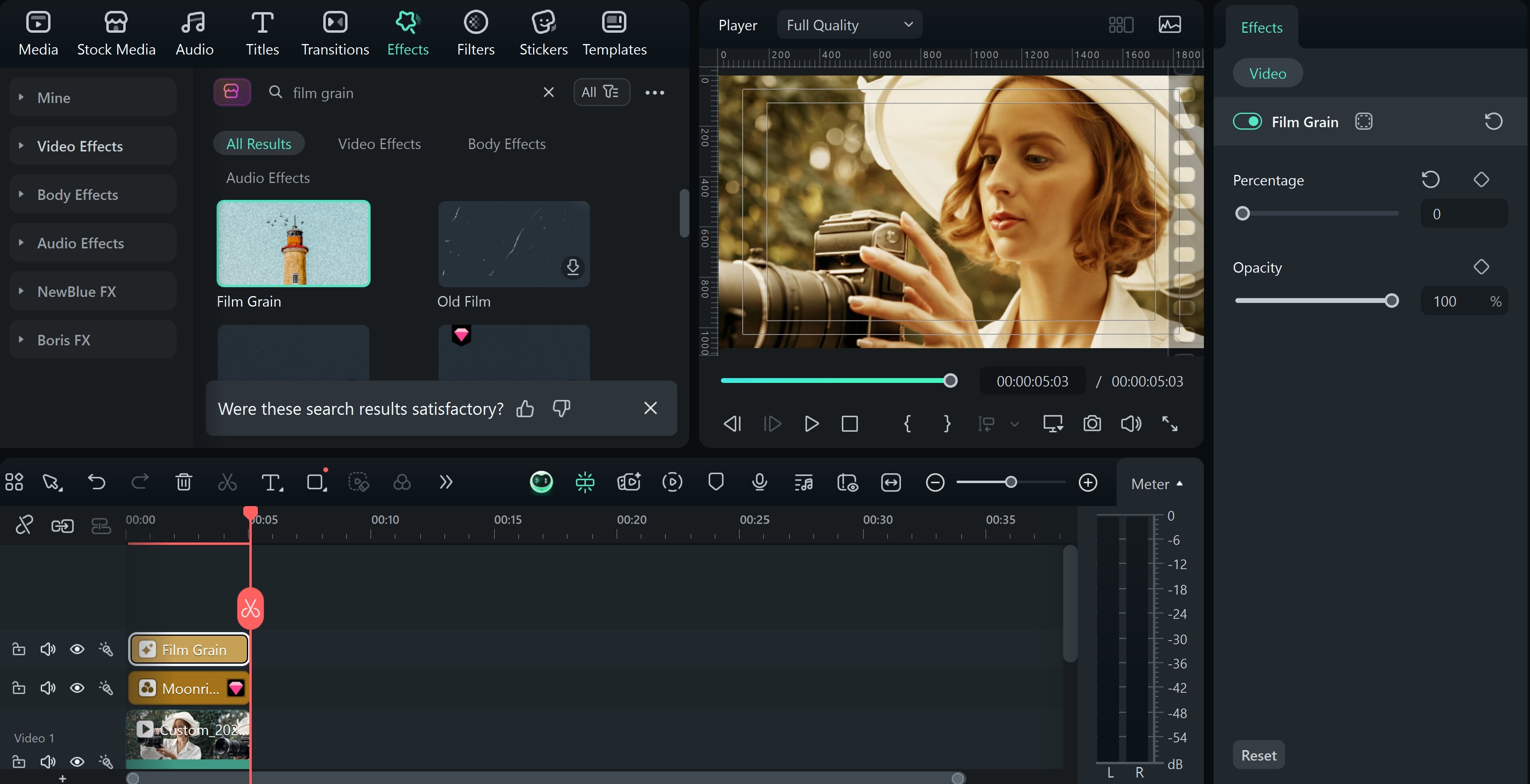Give thumbs down to search results
The height and width of the screenshot is (784, 1530).
[561, 408]
